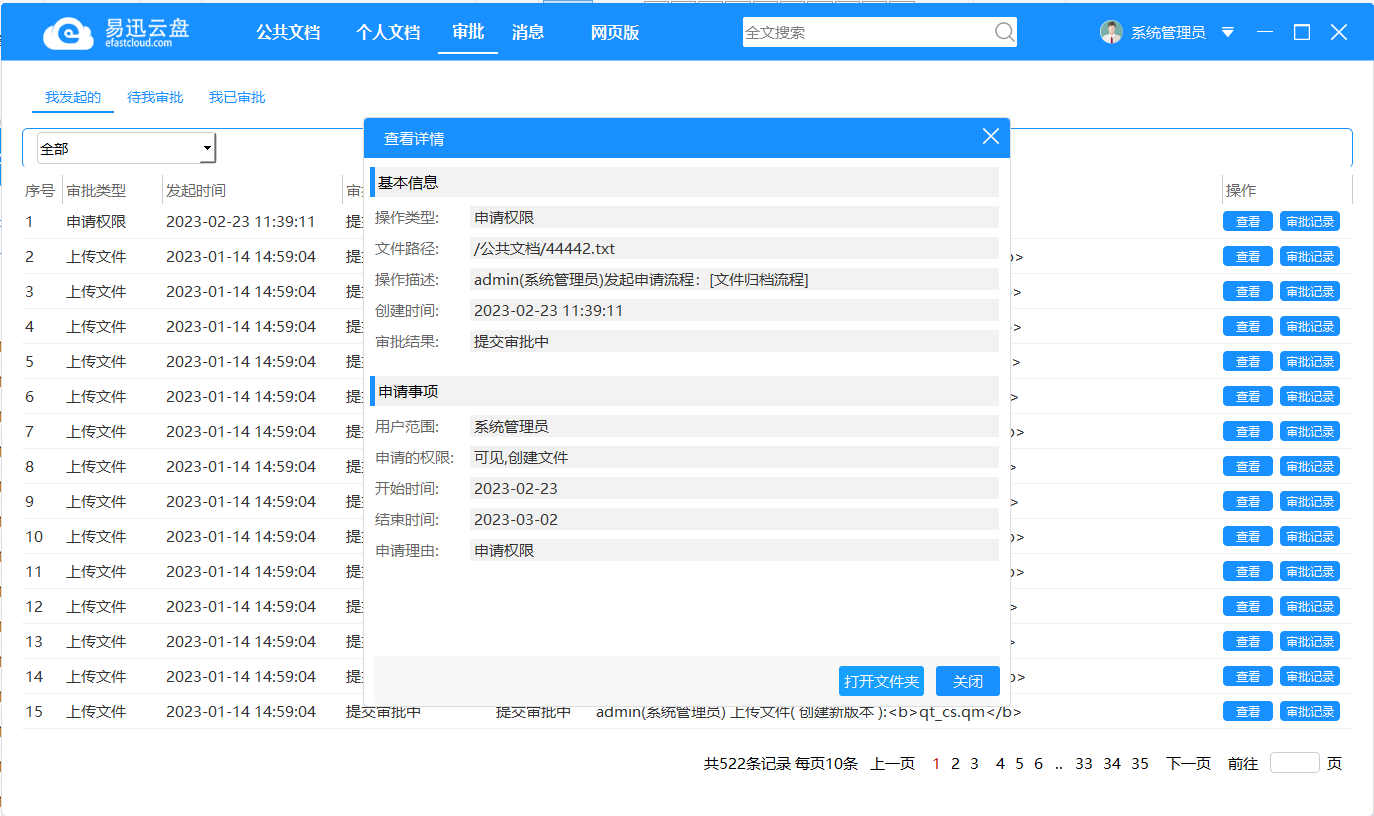Switch to the 审批 tab

click(468, 32)
